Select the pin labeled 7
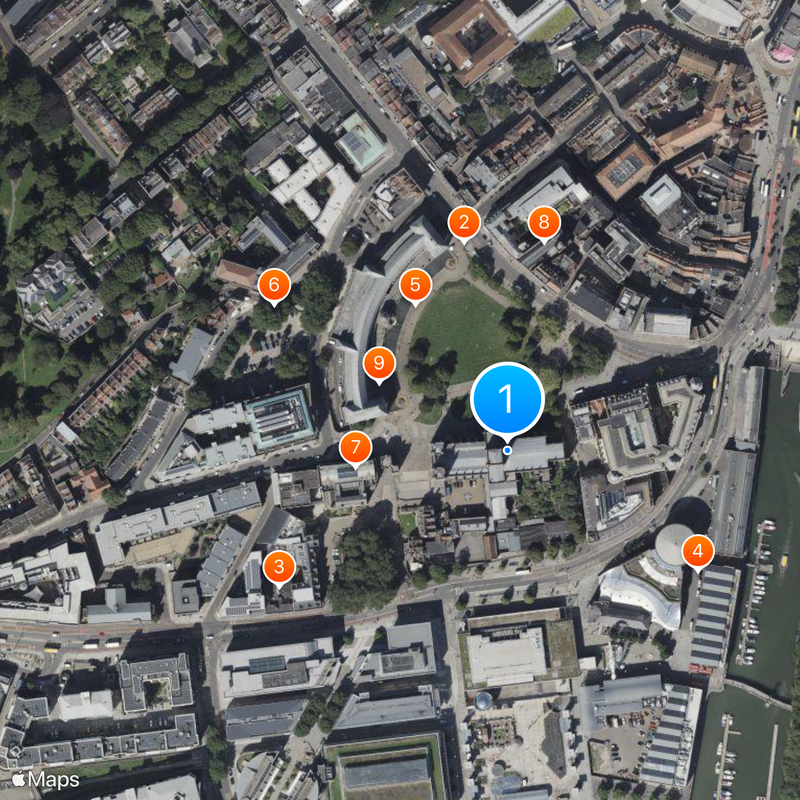The image size is (800, 800). click(355, 449)
